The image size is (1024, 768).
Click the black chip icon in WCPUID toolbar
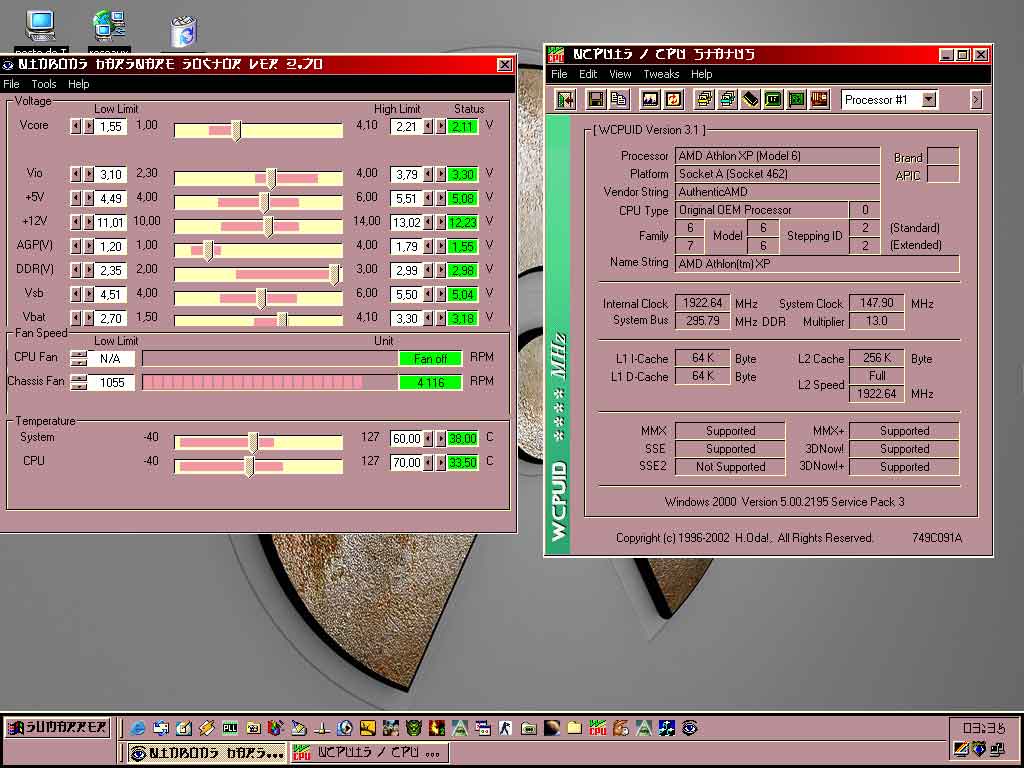(751, 99)
